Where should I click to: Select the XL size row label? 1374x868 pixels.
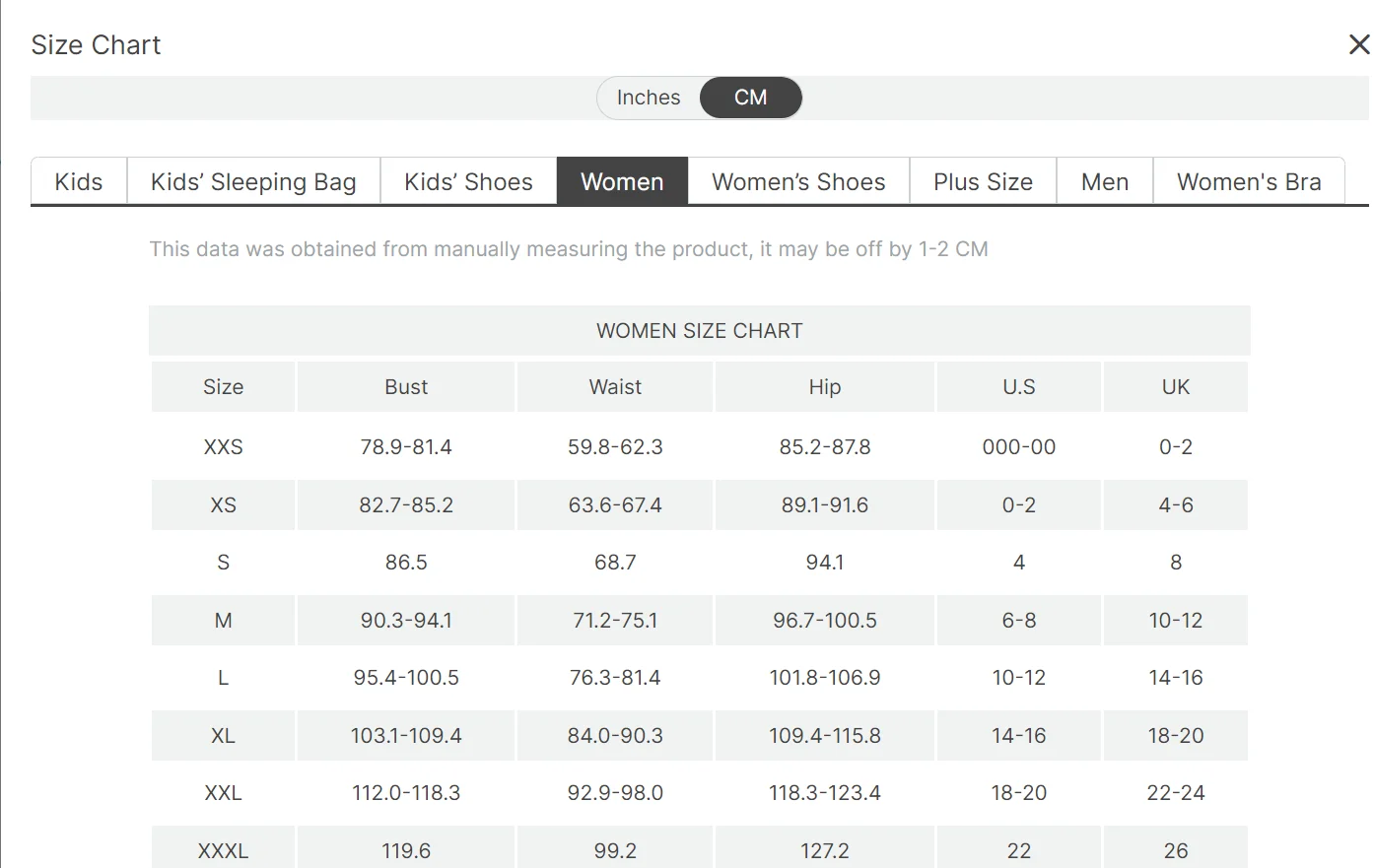(x=224, y=735)
